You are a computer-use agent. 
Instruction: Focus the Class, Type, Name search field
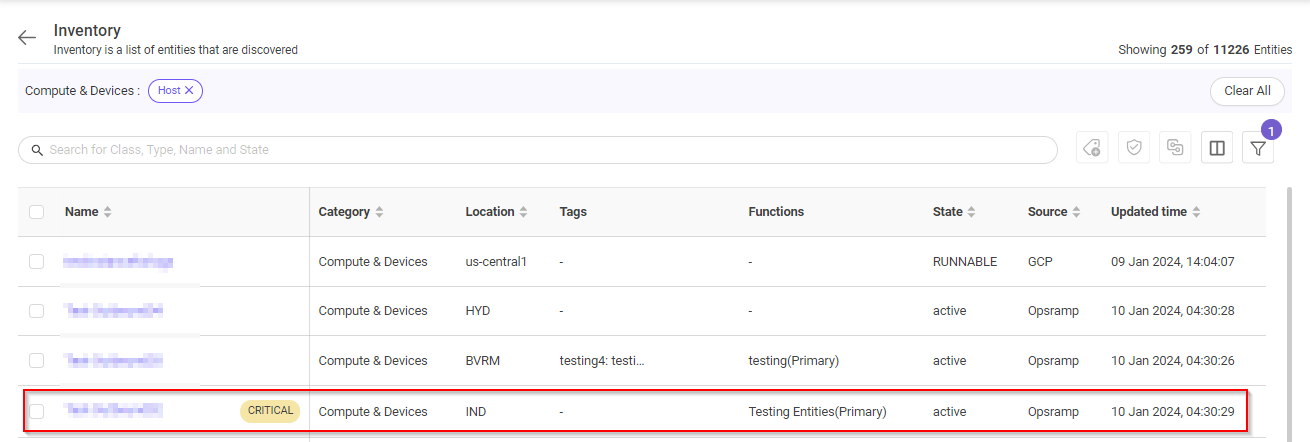pos(540,150)
